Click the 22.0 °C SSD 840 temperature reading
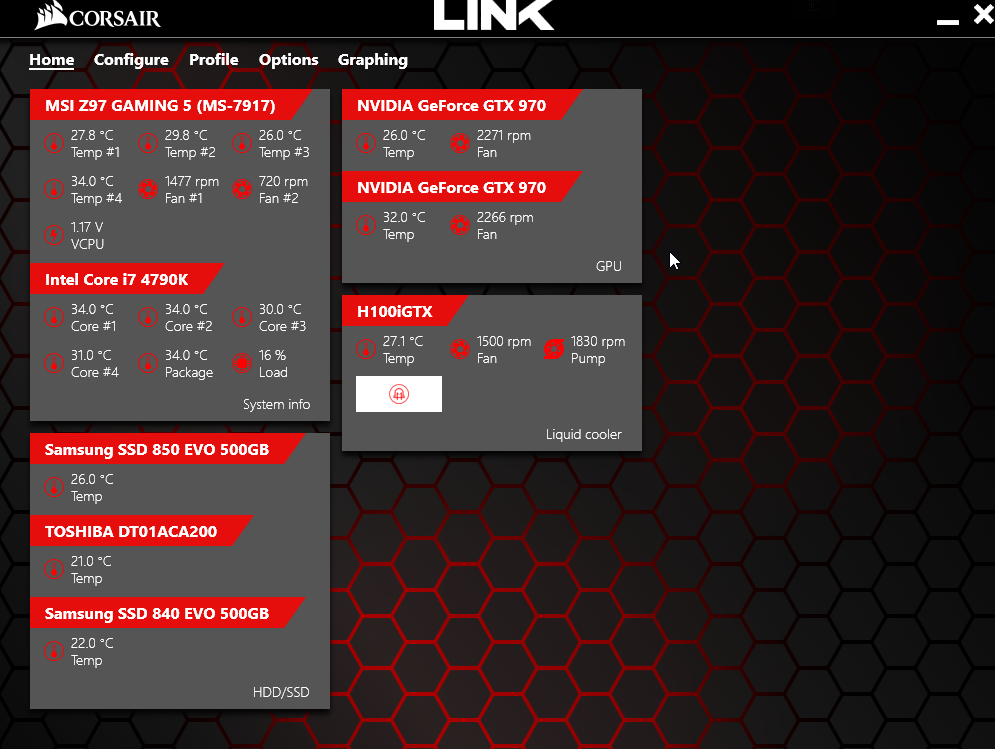Image resolution: width=995 pixels, height=749 pixels. [x=92, y=651]
